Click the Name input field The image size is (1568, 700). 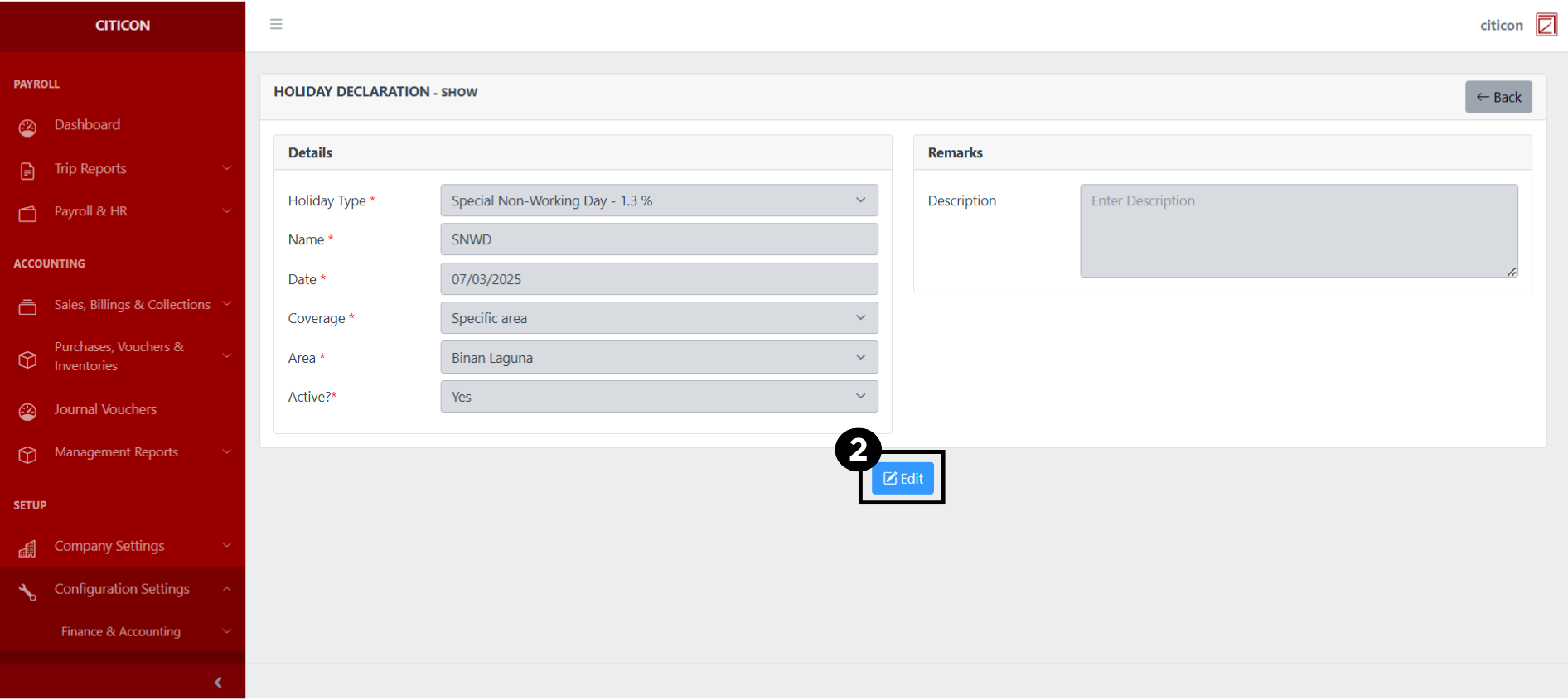click(x=659, y=239)
